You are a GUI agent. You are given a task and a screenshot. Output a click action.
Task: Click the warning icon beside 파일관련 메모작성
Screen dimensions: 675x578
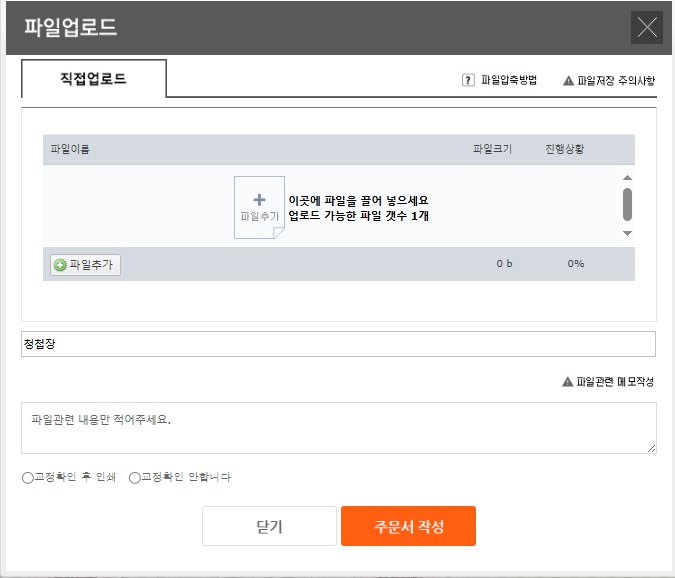pos(567,381)
